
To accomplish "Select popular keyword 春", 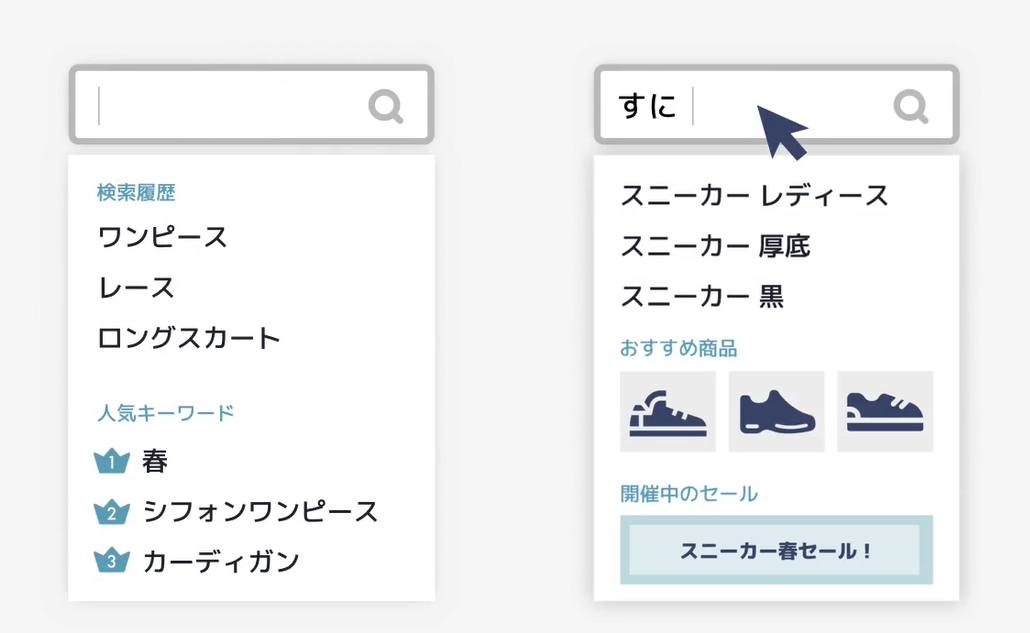I will [155, 461].
